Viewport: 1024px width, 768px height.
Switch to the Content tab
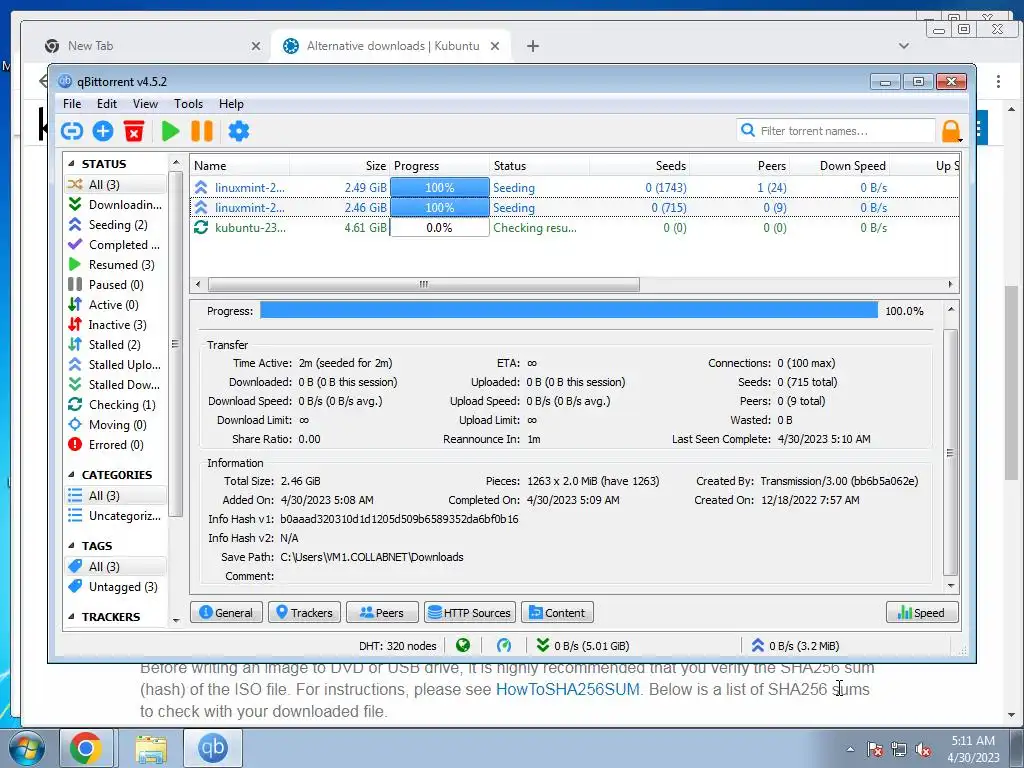click(x=557, y=613)
